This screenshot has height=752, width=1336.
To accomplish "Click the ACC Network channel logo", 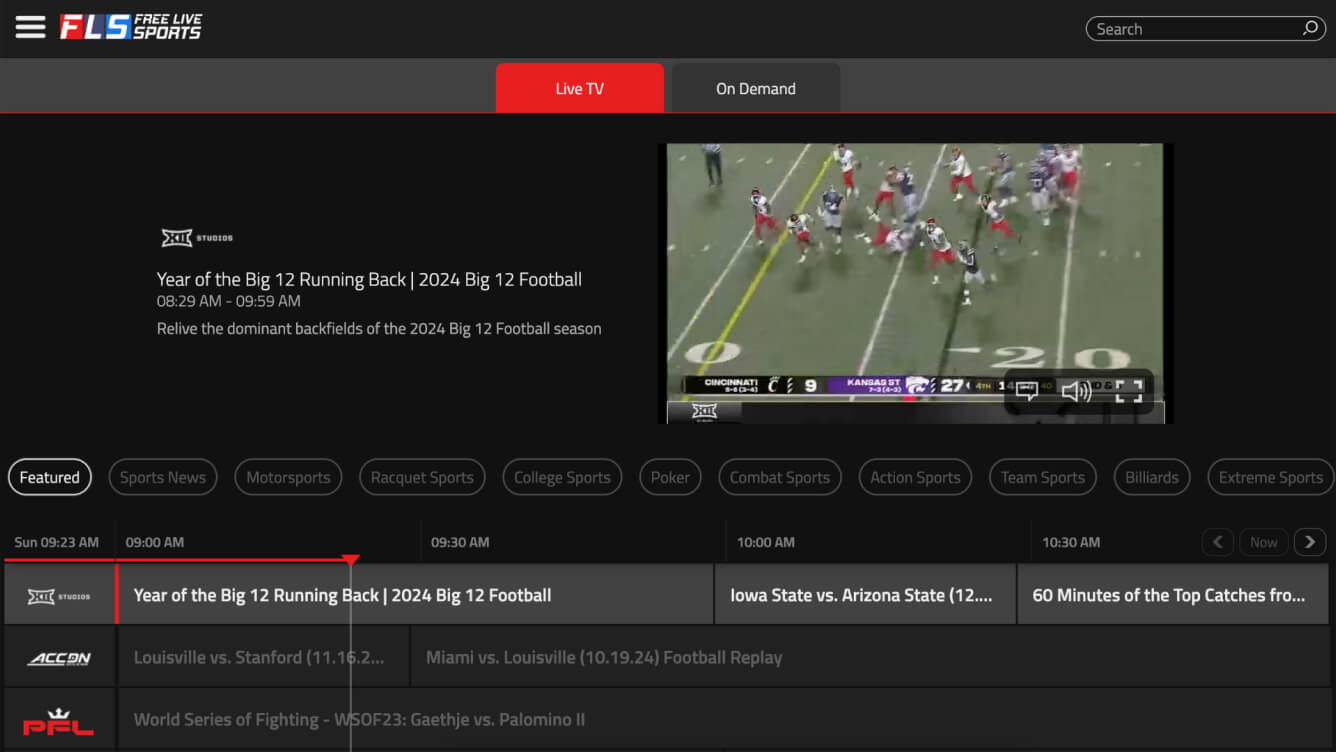I will pyautogui.click(x=59, y=656).
